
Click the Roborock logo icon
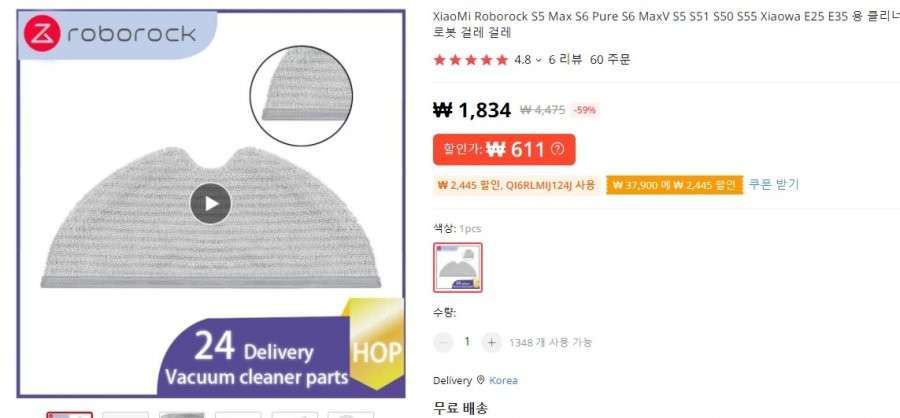(x=42, y=34)
